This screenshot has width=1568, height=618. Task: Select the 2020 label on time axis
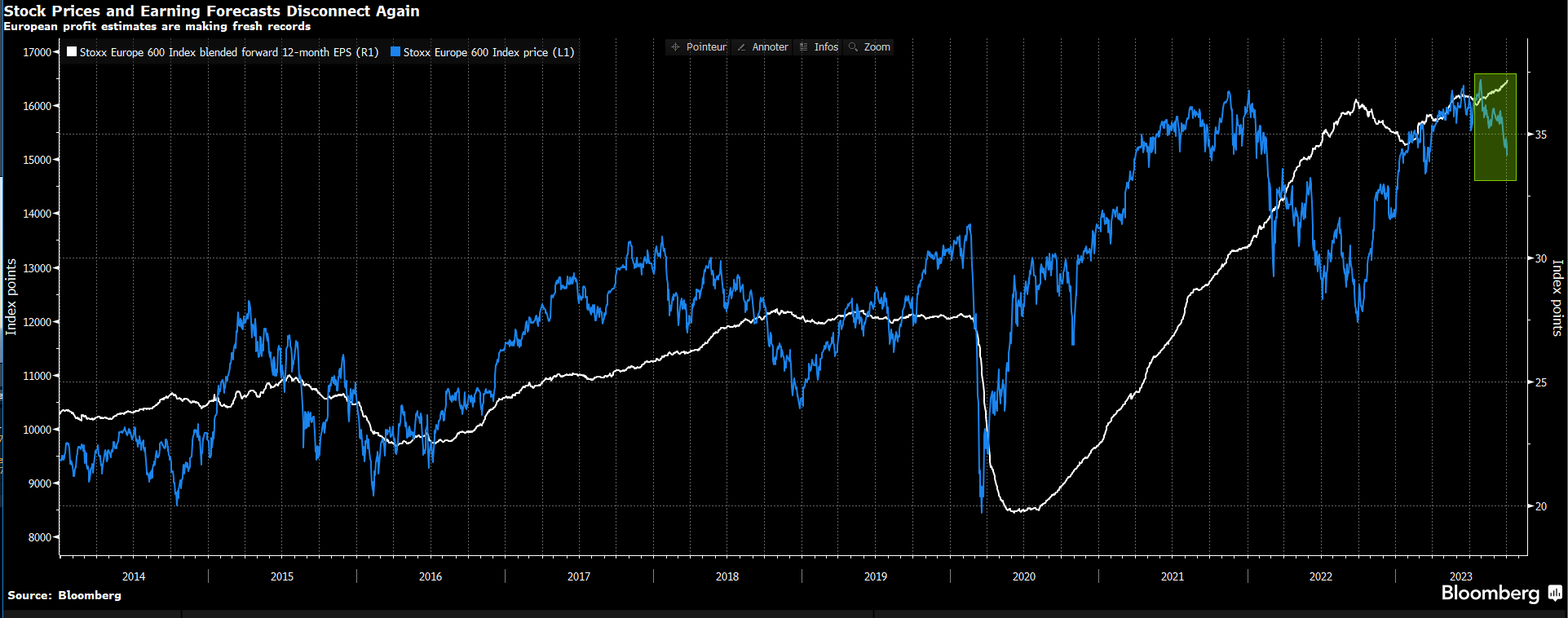point(1023,576)
